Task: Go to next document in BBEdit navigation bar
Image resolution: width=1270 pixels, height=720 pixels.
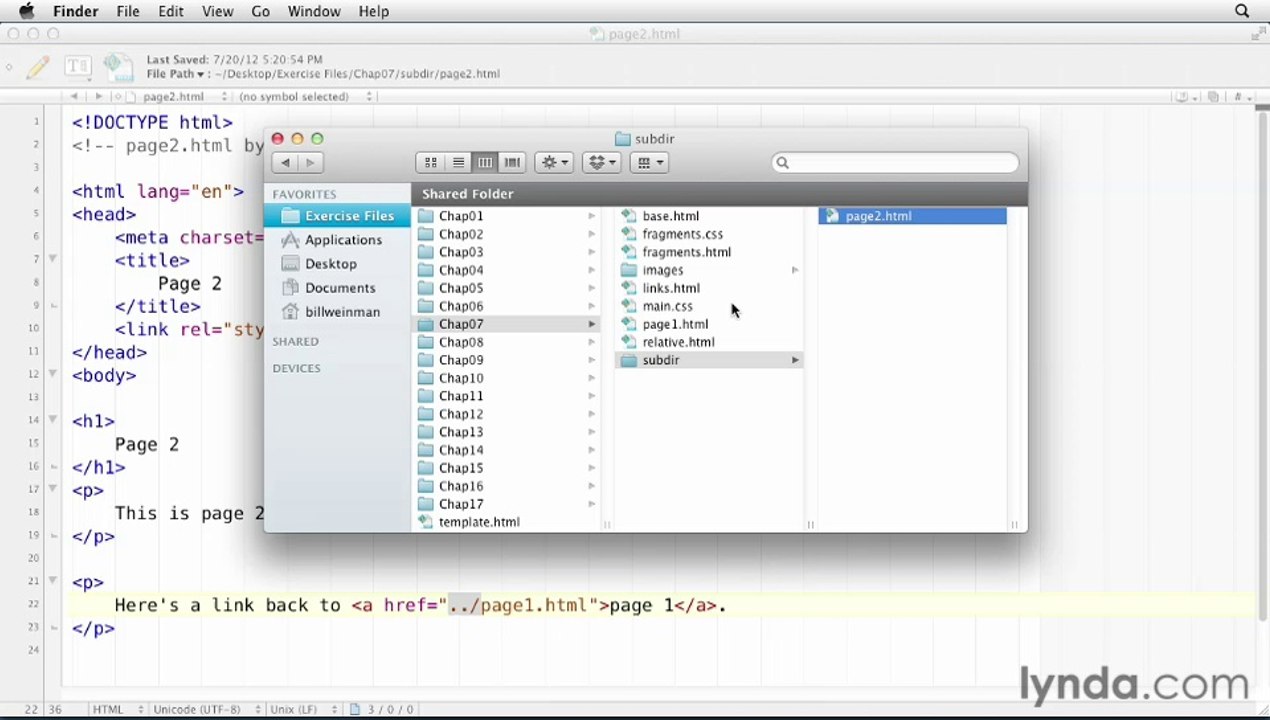Action: click(x=98, y=97)
